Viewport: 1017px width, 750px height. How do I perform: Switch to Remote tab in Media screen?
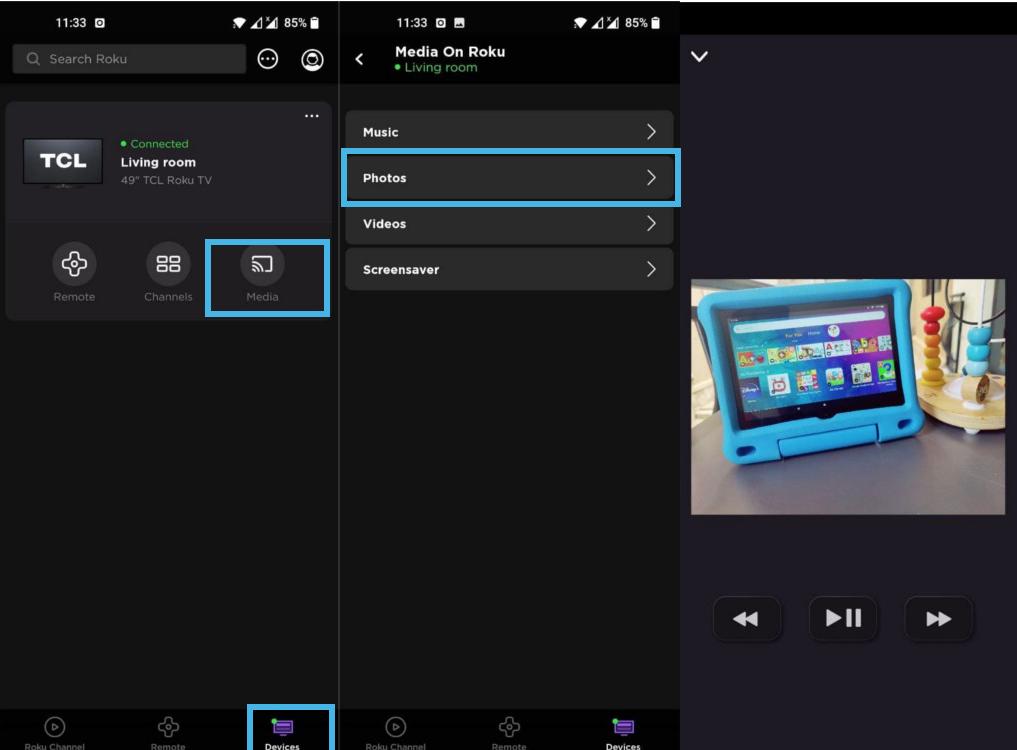pyautogui.click(x=509, y=732)
